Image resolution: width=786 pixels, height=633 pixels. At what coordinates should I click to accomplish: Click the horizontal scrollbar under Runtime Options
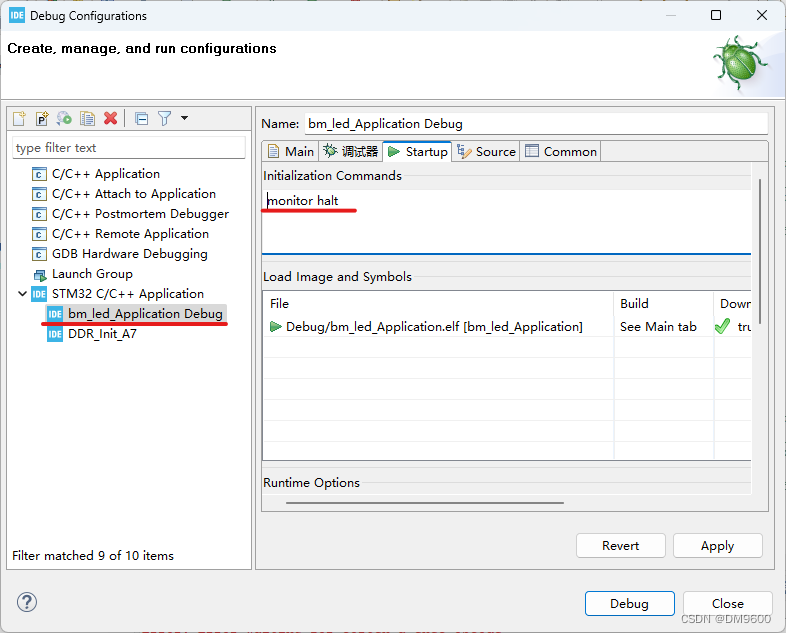tap(425, 503)
